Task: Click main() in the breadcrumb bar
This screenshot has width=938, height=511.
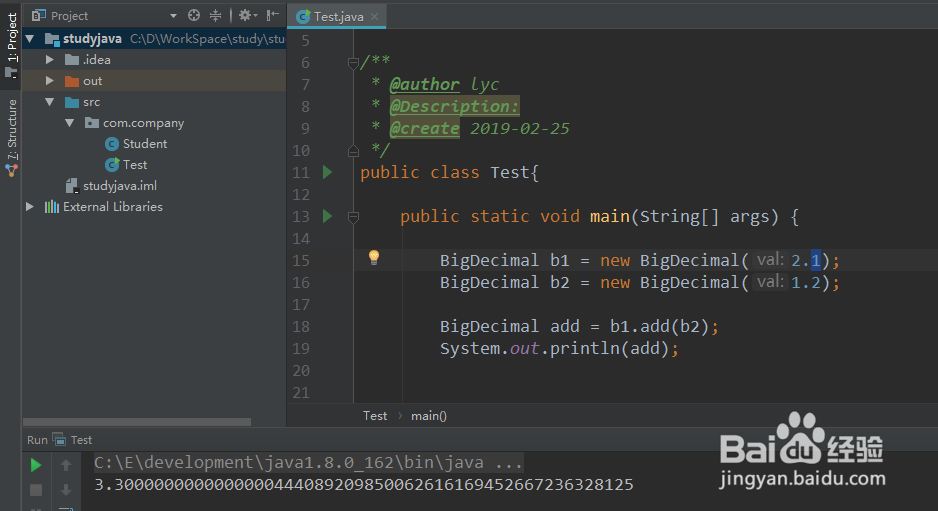Action: click(429, 416)
